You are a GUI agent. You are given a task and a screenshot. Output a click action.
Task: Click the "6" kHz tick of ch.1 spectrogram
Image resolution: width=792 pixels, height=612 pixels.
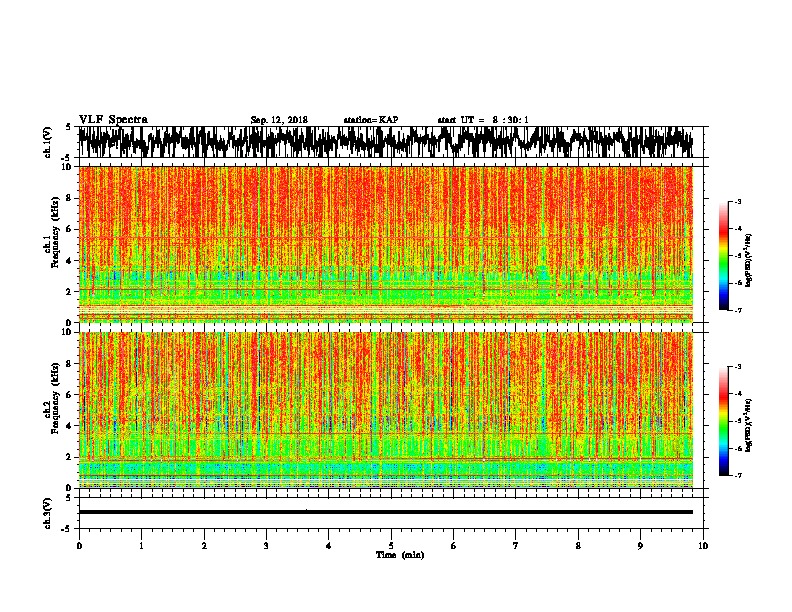click(70, 229)
